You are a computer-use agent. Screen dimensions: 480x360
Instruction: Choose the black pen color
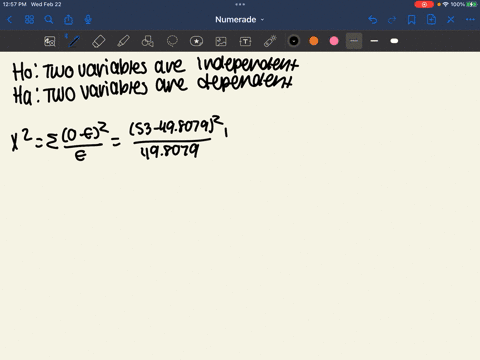click(x=294, y=41)
